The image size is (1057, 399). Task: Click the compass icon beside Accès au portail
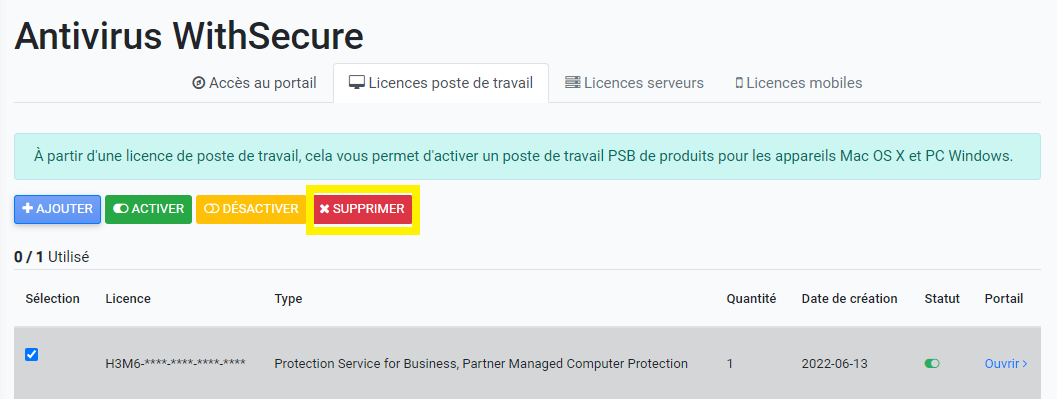pos(199,83)
